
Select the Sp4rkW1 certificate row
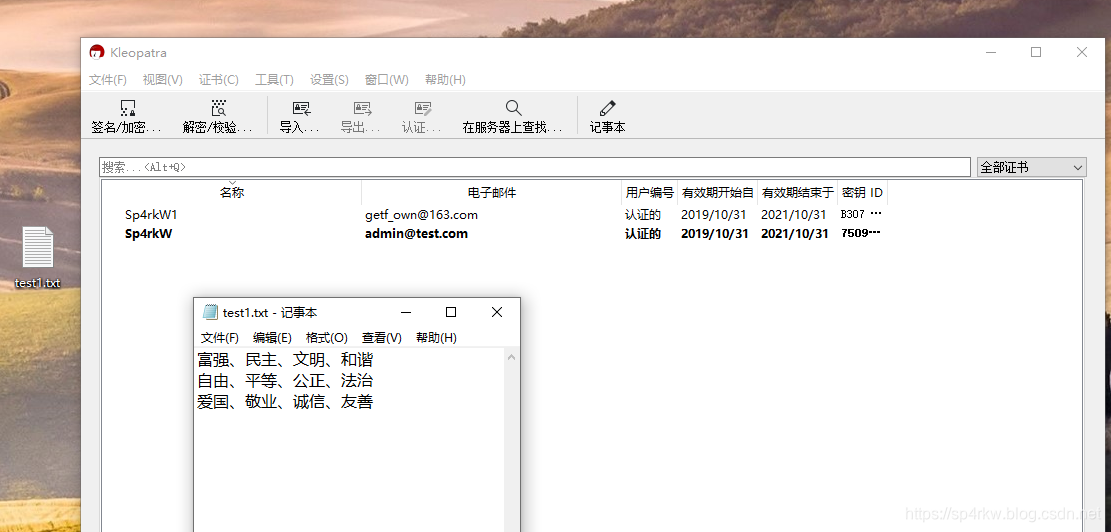coord(495,215)
